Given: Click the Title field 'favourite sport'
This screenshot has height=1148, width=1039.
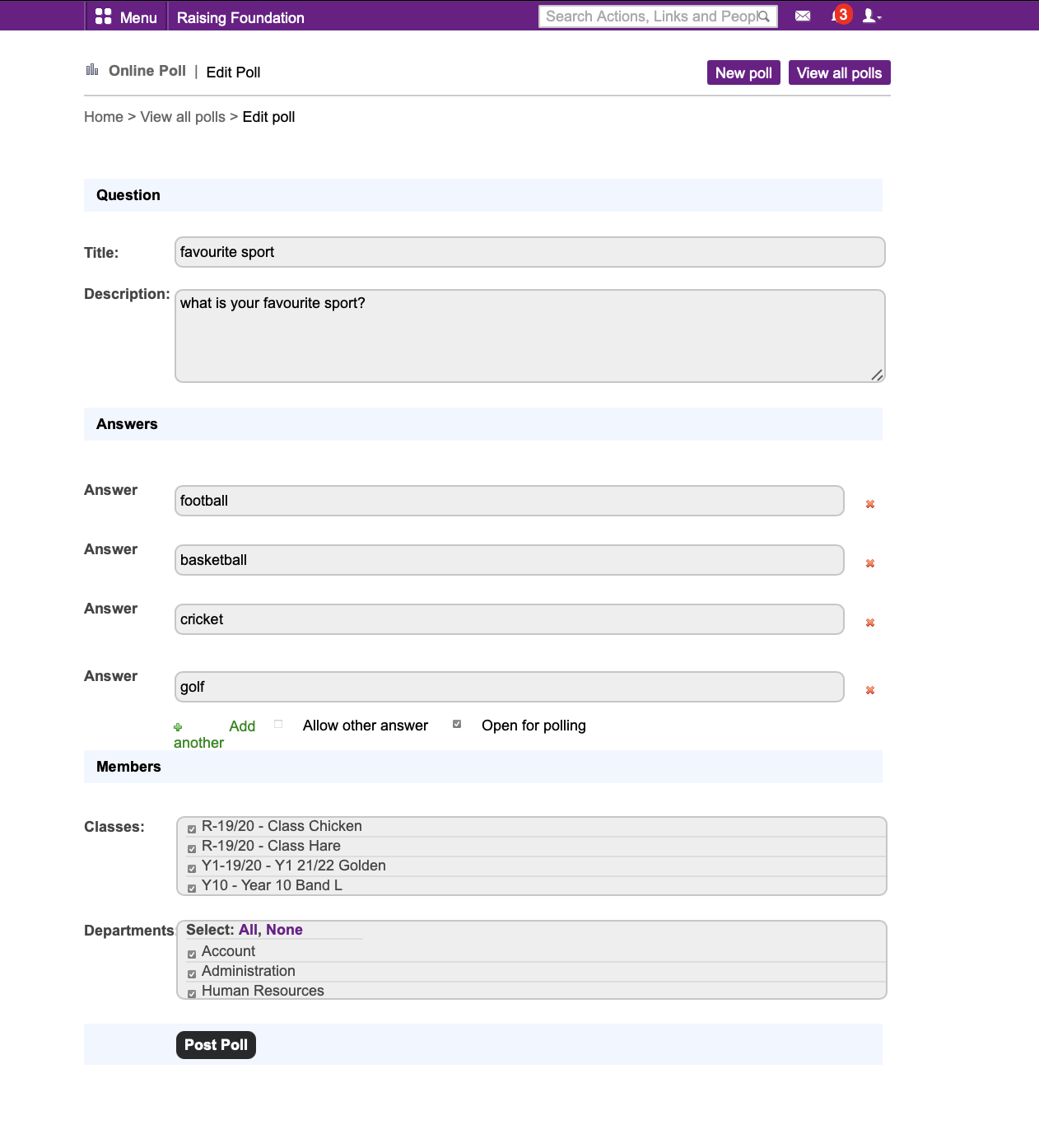Looking at the screenshot, I should coord(530,252).
